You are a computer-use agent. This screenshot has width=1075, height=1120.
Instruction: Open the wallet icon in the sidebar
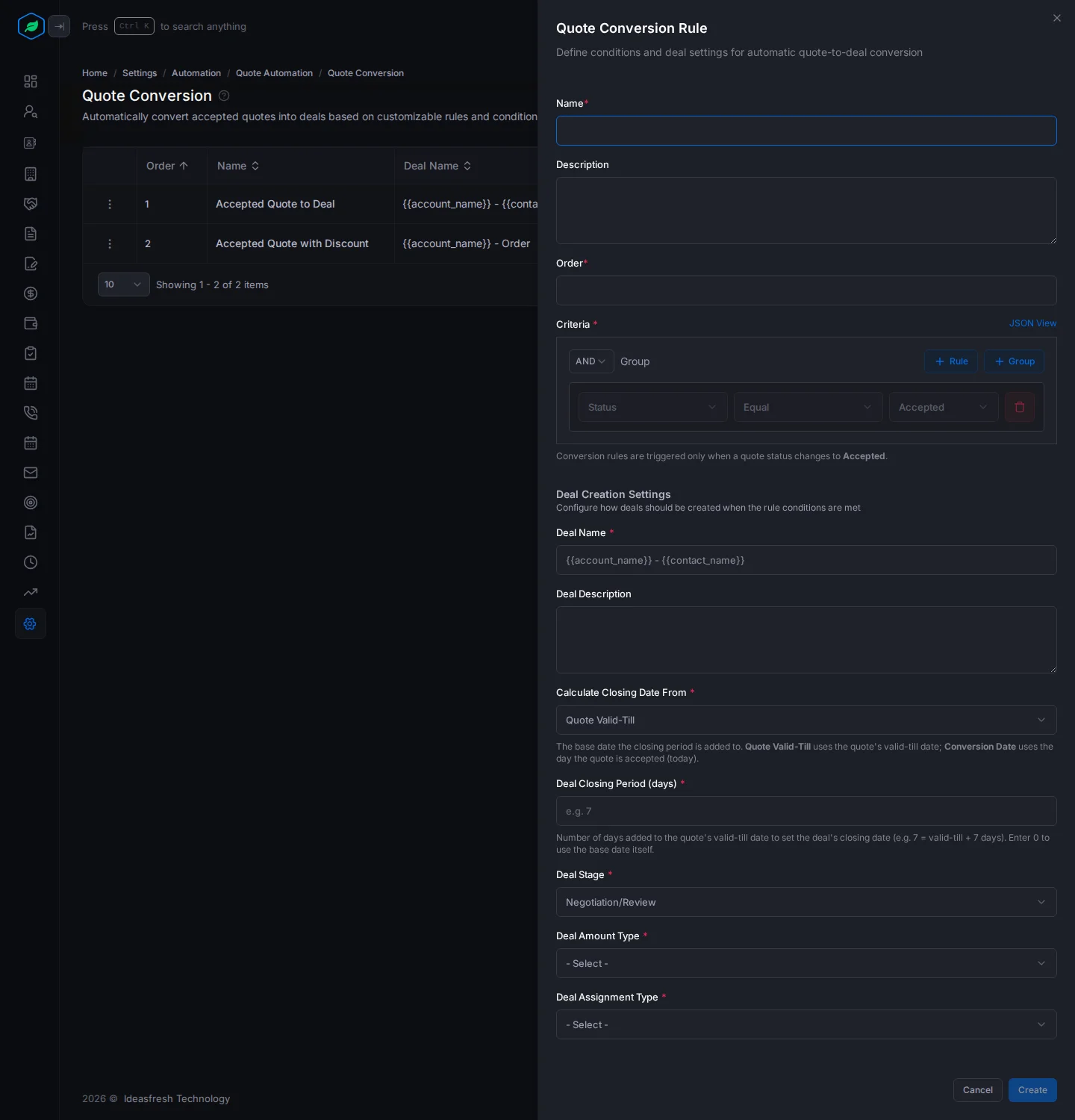pyautogui.click(x=31, y=323)
